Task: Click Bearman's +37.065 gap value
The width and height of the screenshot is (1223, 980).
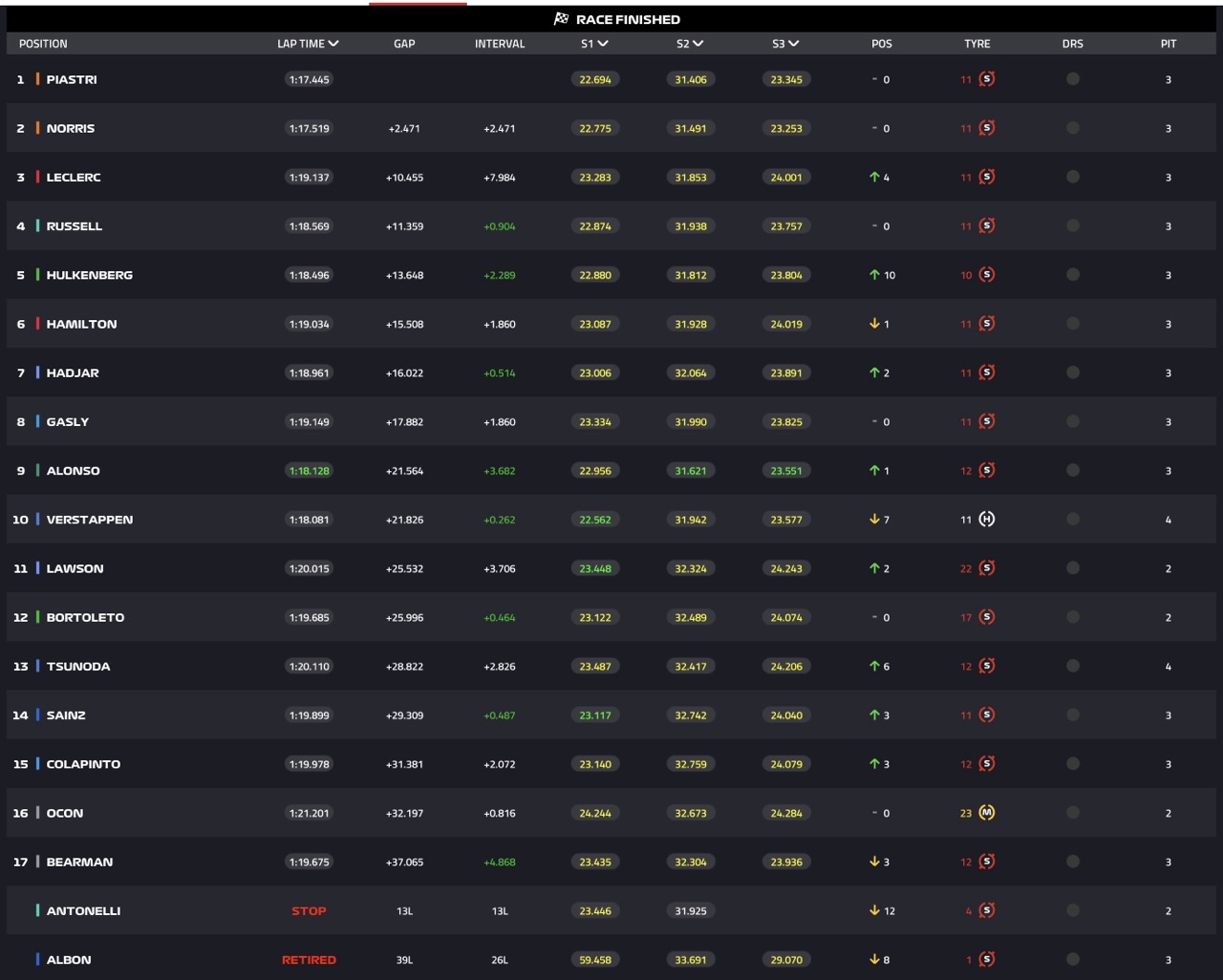Action: tap(404, 862)
